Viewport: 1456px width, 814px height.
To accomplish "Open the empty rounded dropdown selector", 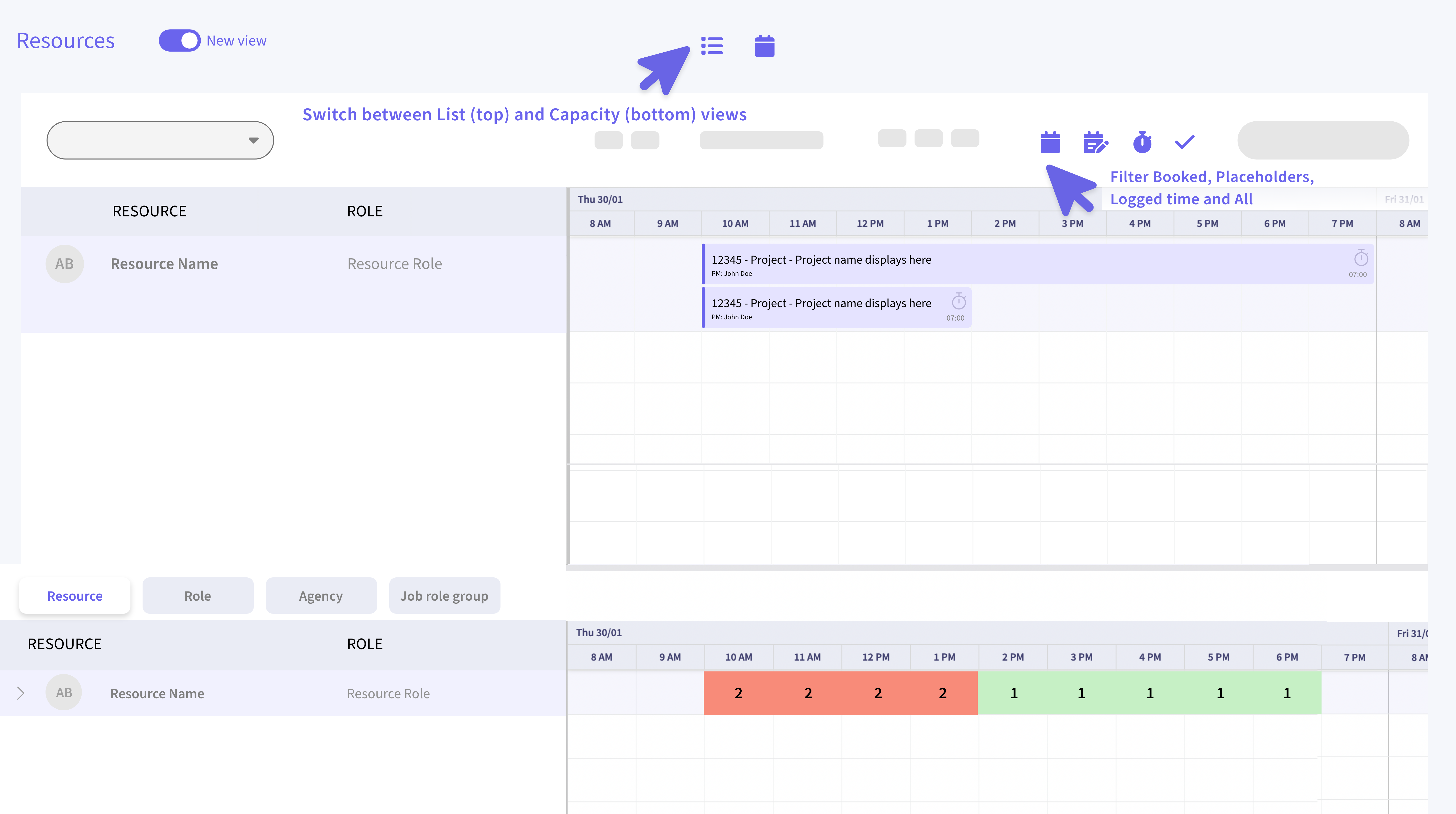I will pyautogui.click(x=160, y=140).
